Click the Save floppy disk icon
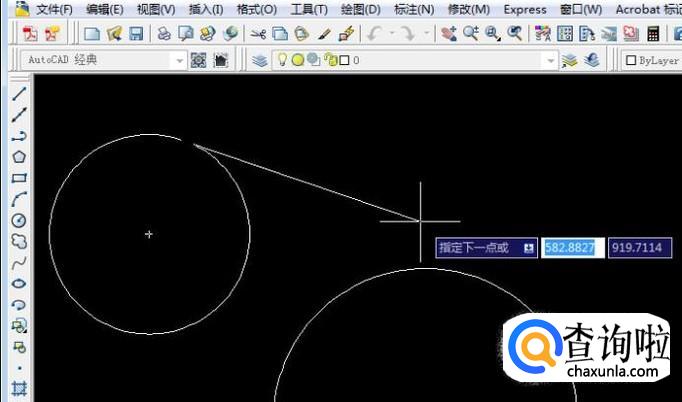682x402 pixels. 136,34
